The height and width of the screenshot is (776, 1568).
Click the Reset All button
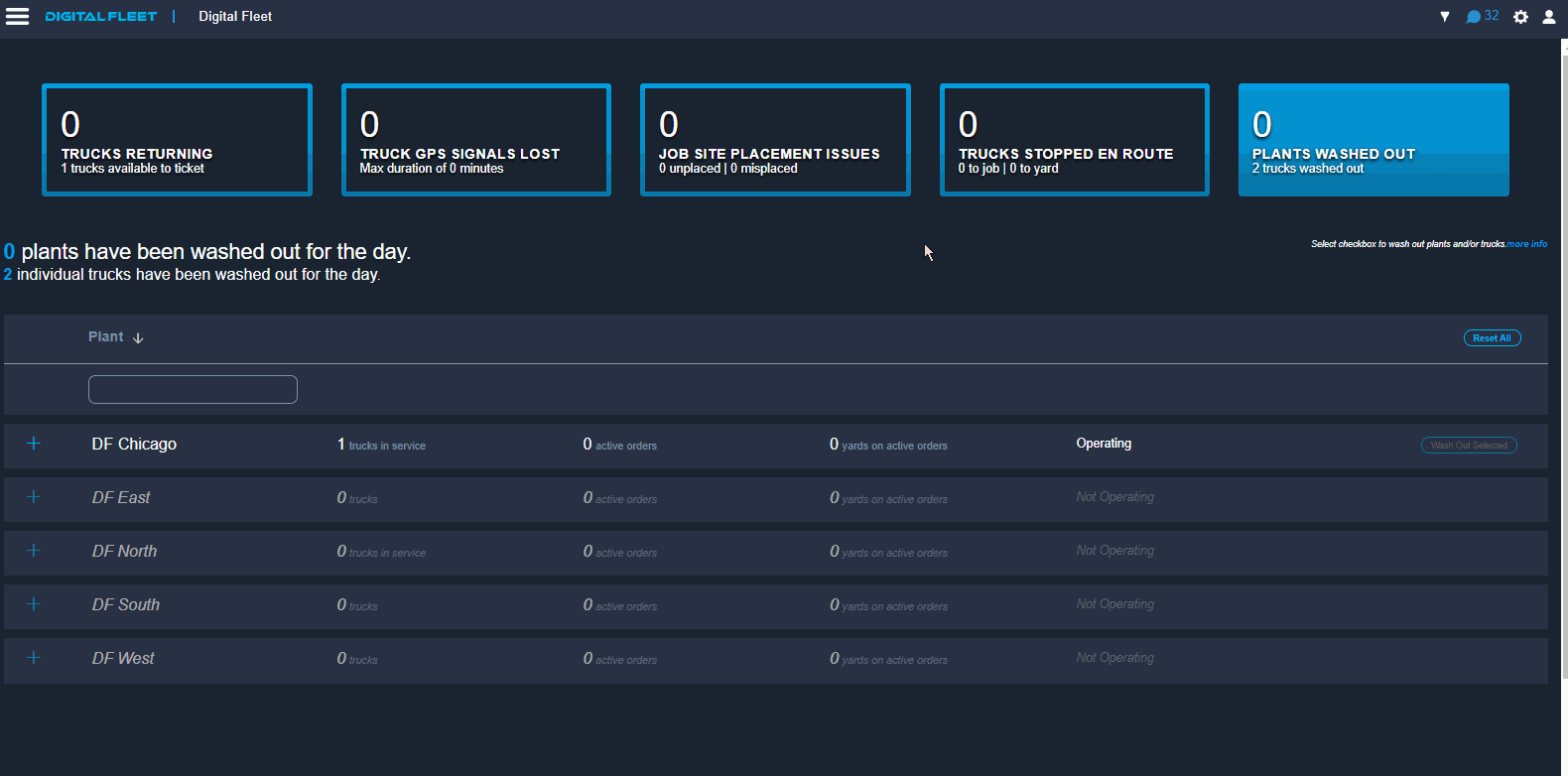click(1492, 338)
